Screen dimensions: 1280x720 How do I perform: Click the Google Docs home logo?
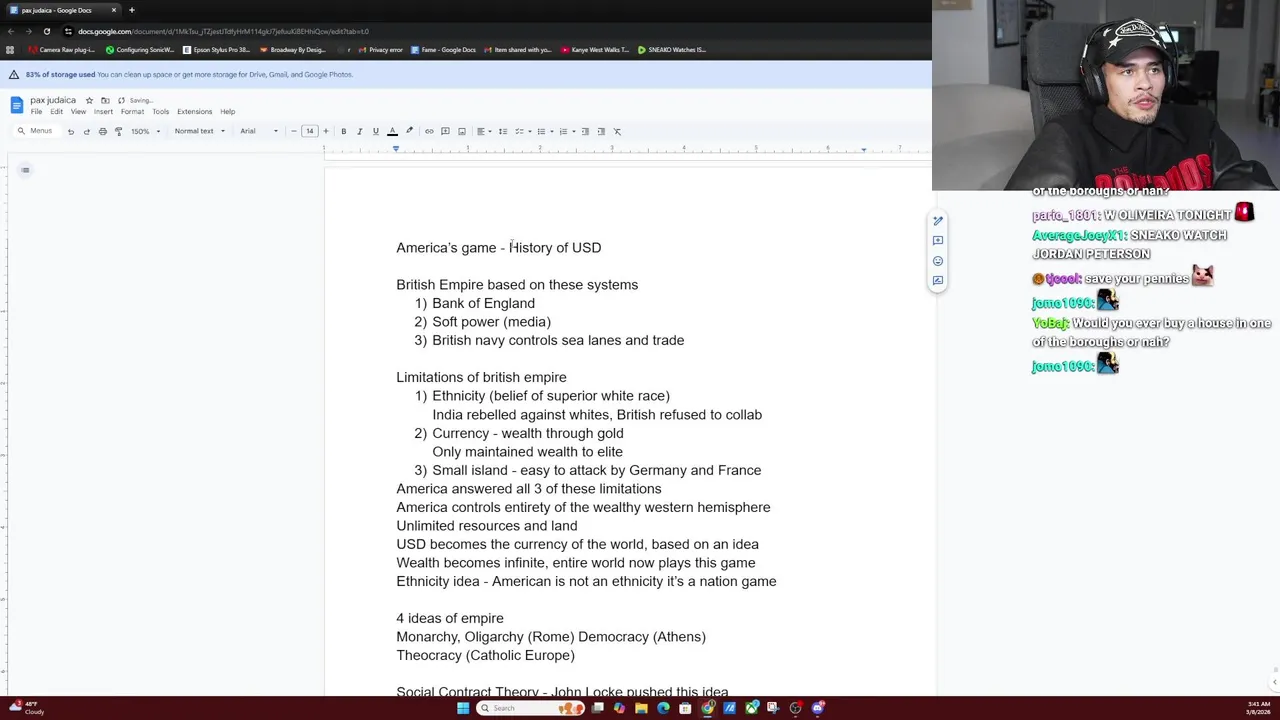16,105
